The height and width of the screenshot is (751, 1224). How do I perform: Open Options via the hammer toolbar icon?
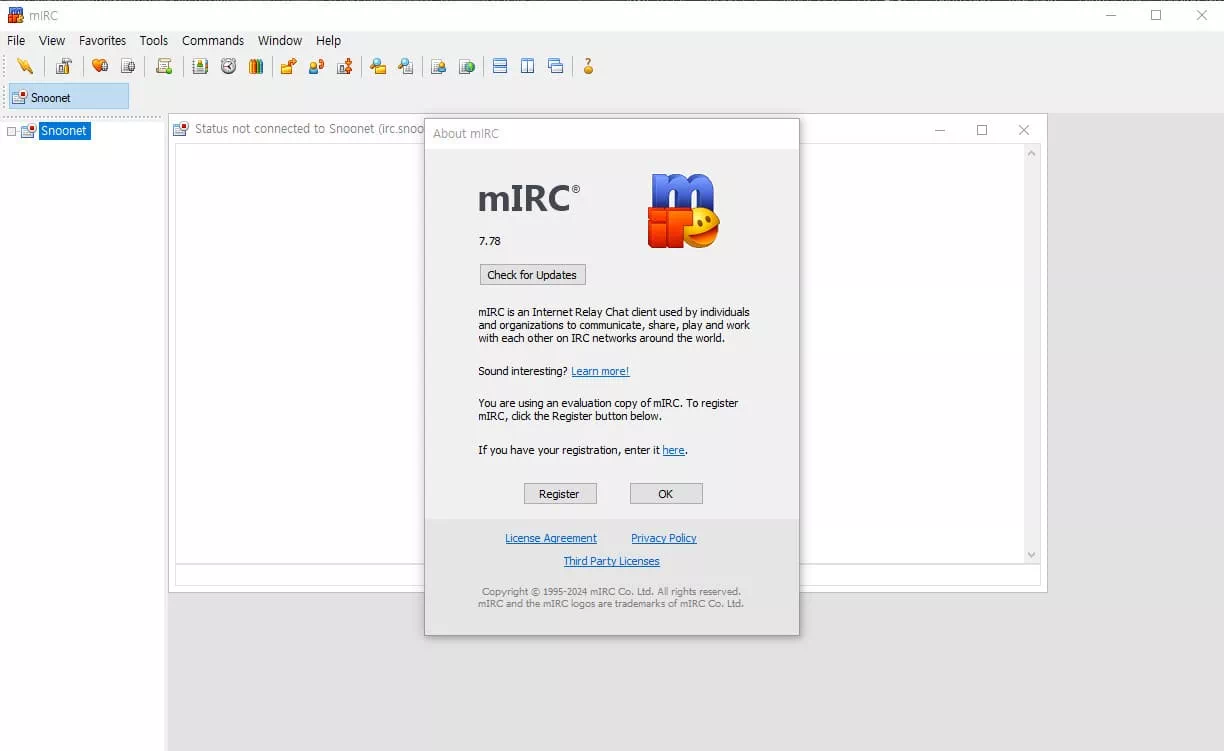tap(64, 66)
